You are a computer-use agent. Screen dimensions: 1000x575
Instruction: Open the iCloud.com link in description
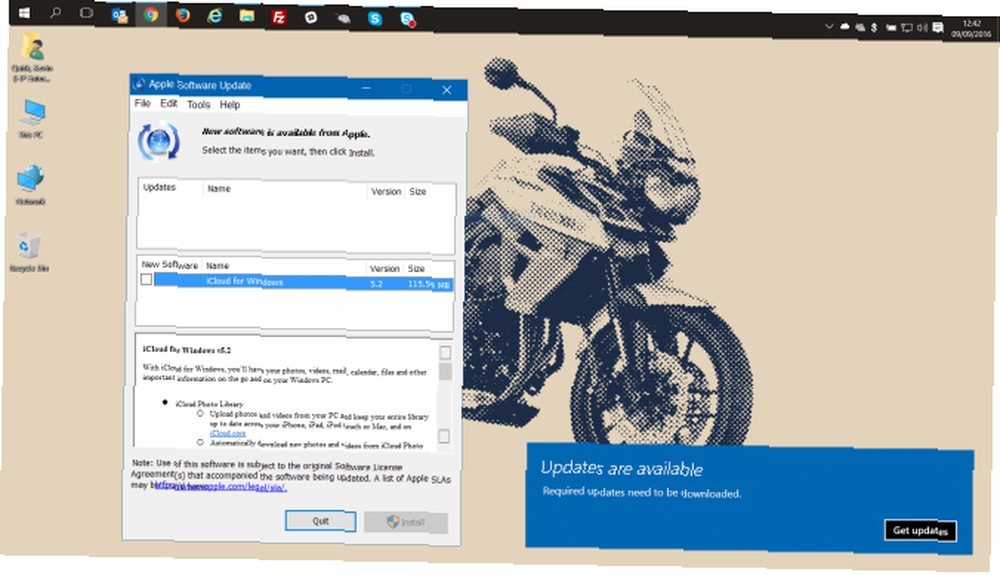(228, 433)
